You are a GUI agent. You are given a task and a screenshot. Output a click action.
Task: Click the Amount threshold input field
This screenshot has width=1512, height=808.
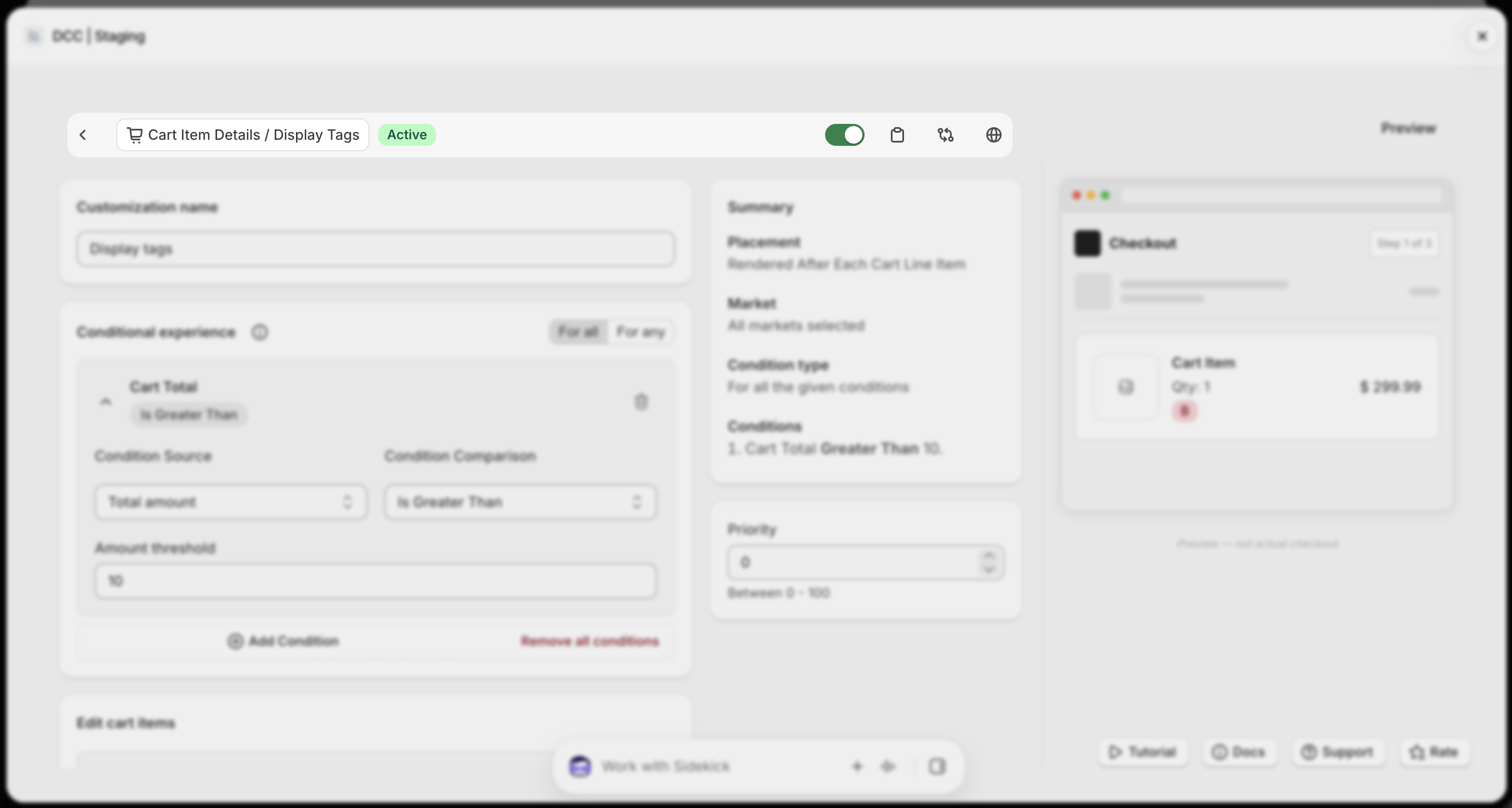[375, 581]
